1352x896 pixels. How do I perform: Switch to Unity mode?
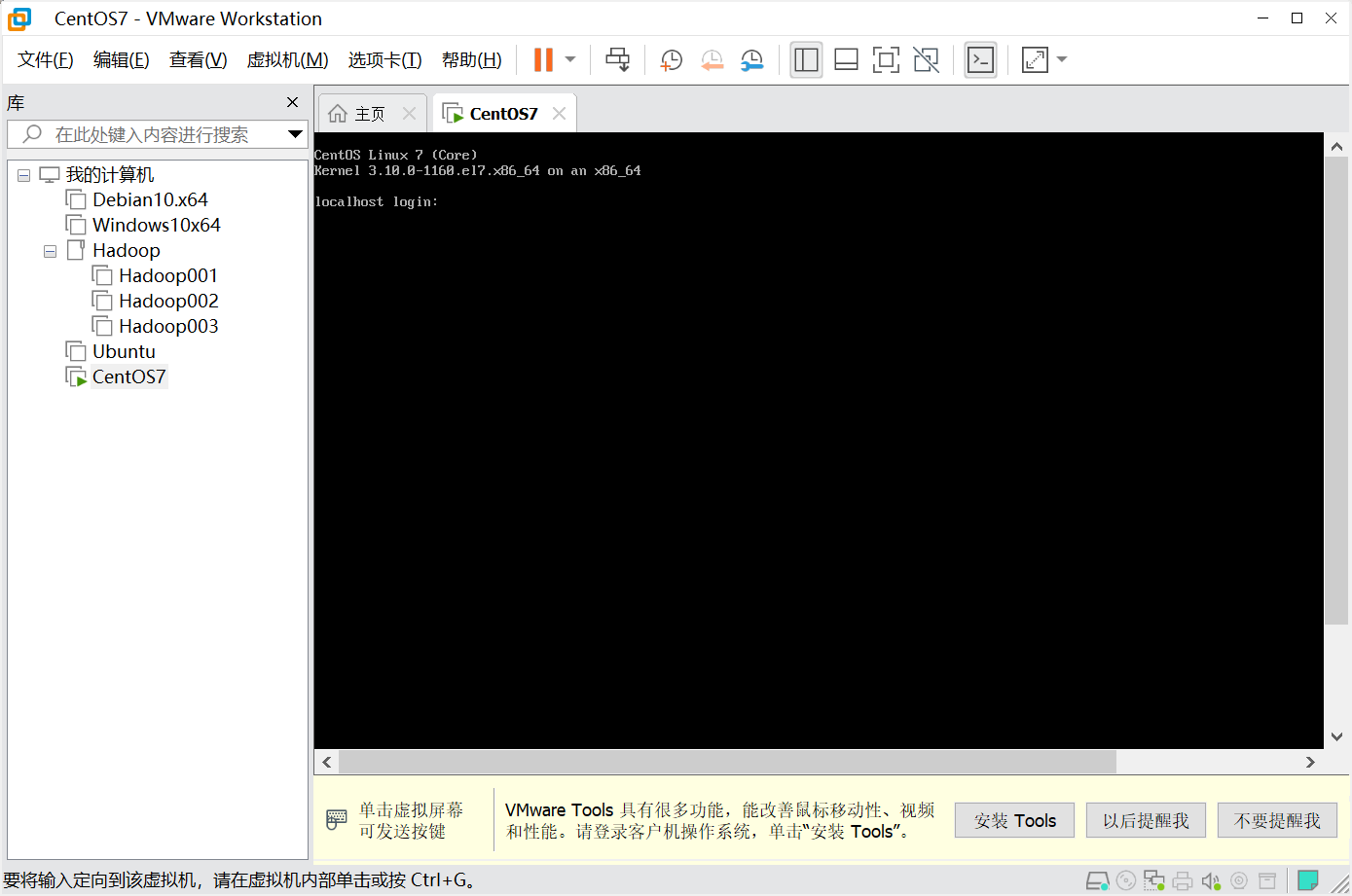[x=926, y=60]
